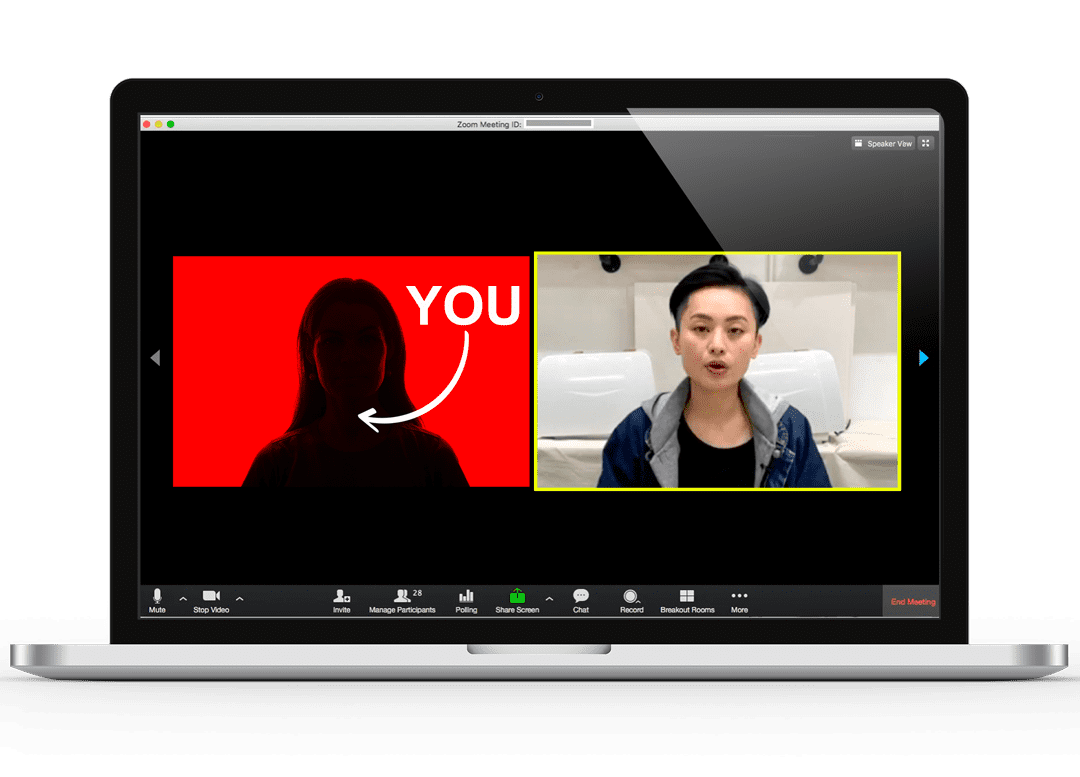The height and width of the screenshot is (777, 1080).
Task: Open the More options menu
Action: tap(739, 596)
